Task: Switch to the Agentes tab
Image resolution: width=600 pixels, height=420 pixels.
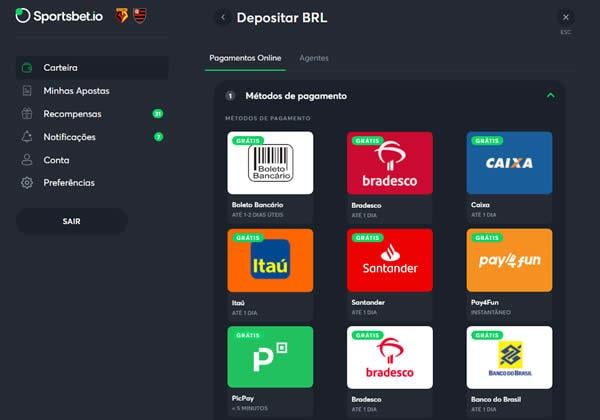Action: coord(314,58)
